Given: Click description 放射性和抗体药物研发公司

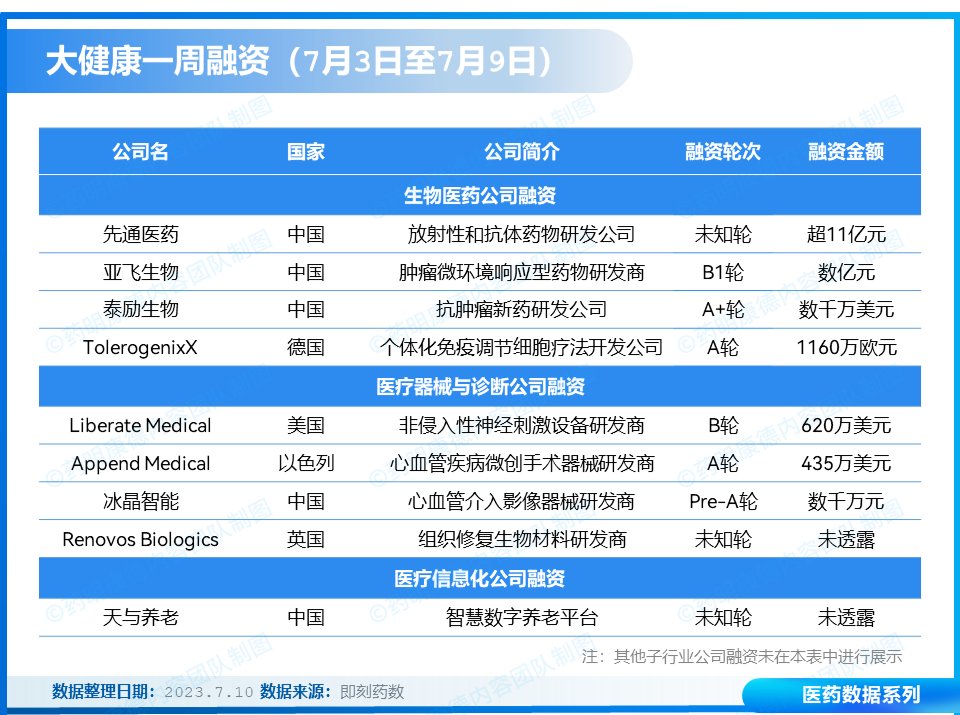Looking at the screenshot, I should [522, 234].
